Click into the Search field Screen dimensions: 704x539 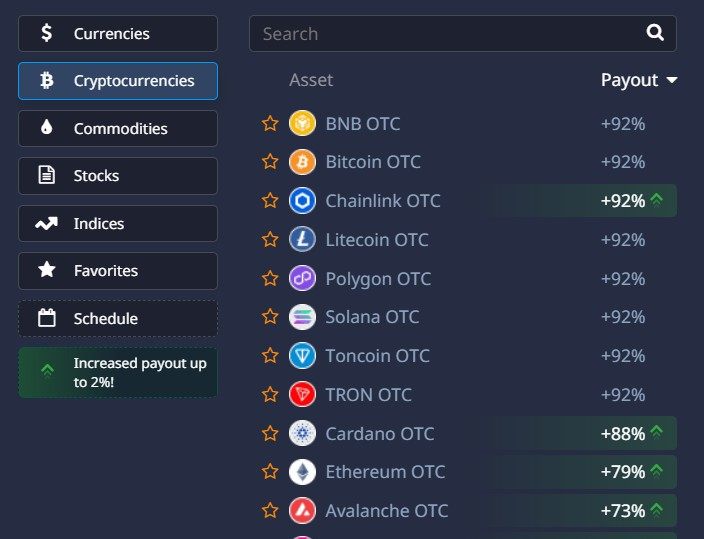click(440, 34)
